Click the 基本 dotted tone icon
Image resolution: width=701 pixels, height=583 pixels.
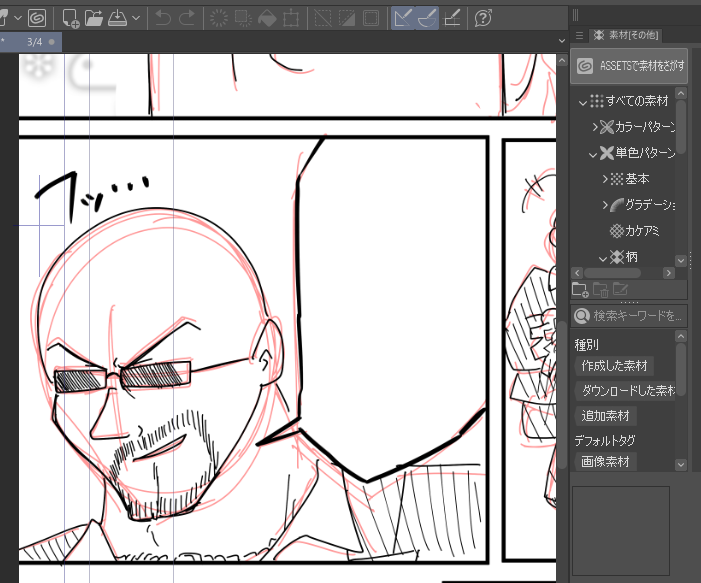point(617,179)
